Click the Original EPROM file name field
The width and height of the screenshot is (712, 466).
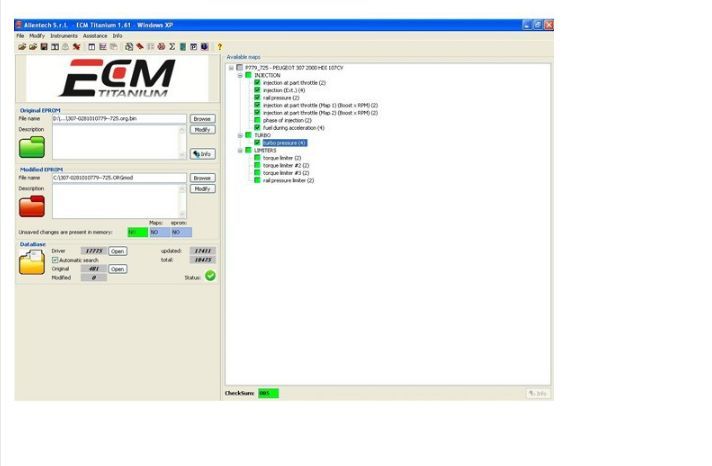(x=119, y=119)
